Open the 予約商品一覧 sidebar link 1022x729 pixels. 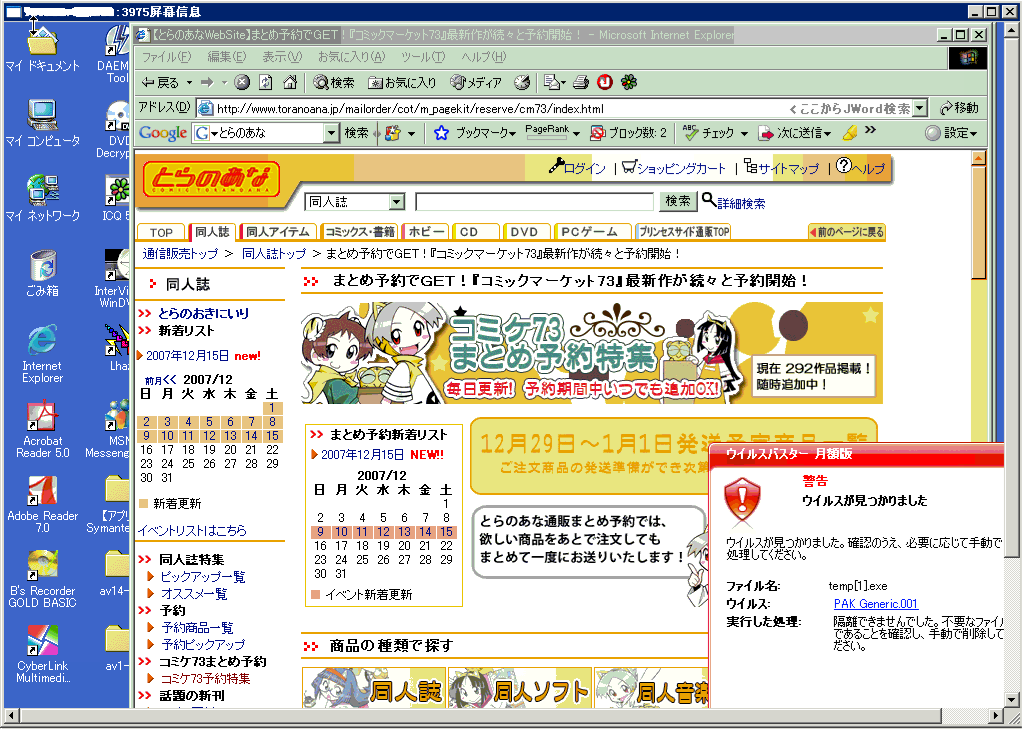tap(197, 628)
